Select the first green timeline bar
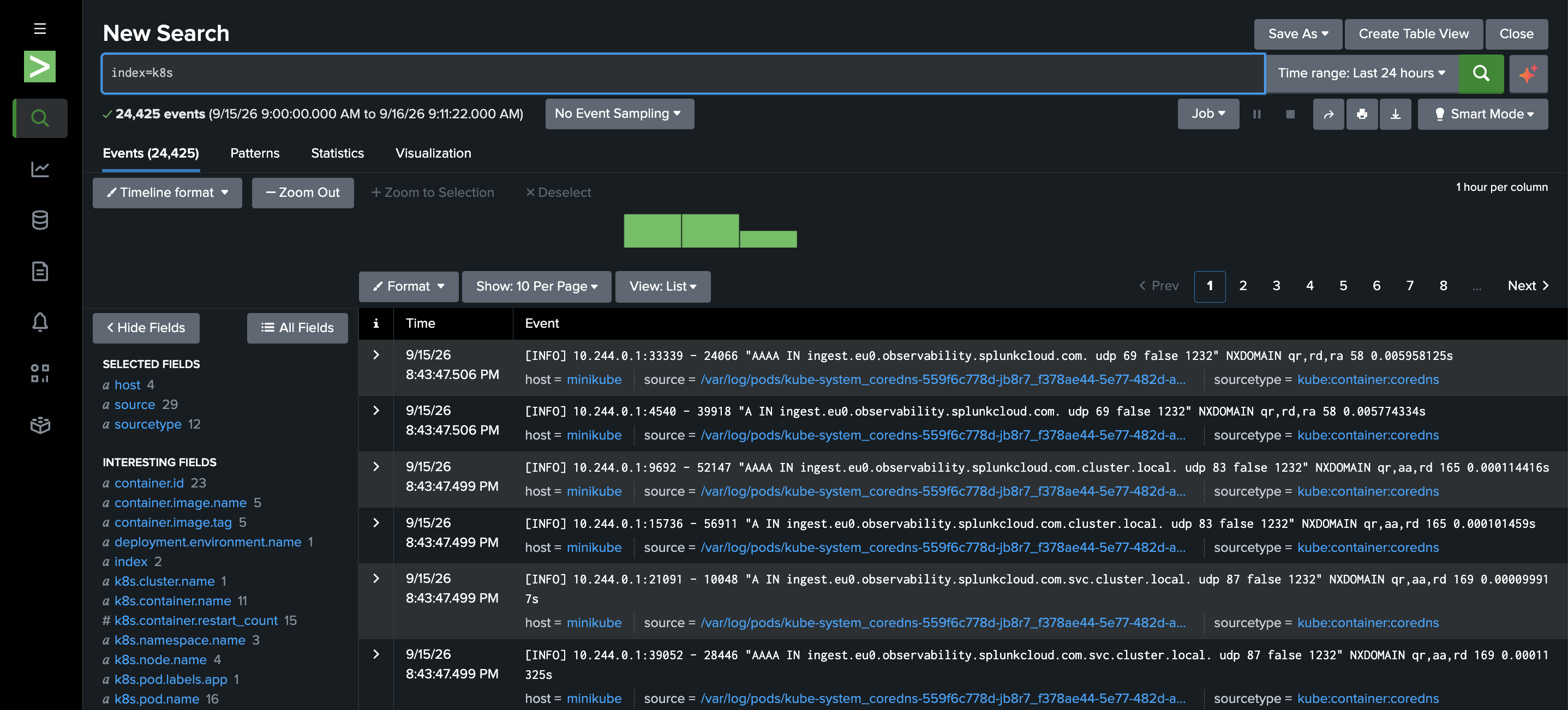Image resolution: width=1568 pixels, height=710 pixels. (x=652, y=231)
